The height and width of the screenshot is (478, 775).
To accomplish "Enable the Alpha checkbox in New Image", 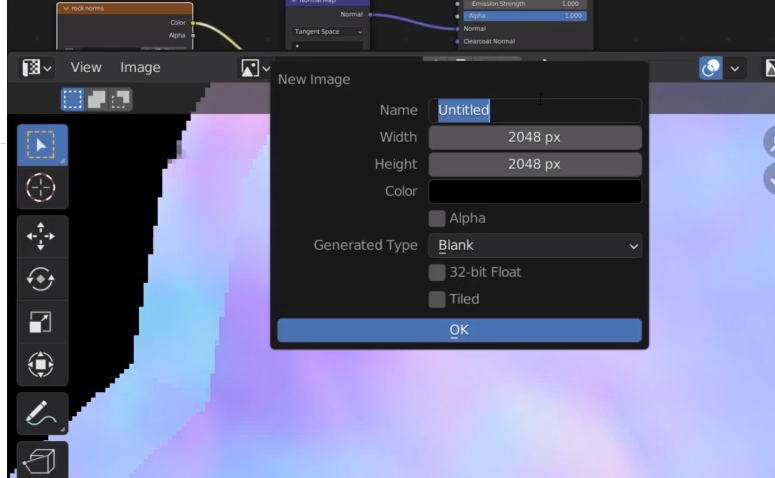I will (x=437, y=218).
